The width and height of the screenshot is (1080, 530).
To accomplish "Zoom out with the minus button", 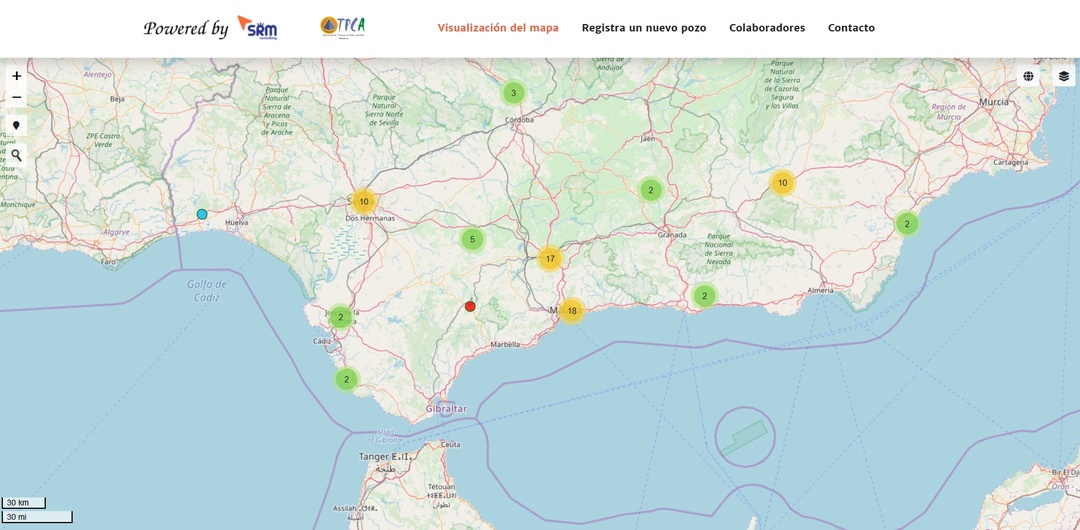I will pos(17,97).
